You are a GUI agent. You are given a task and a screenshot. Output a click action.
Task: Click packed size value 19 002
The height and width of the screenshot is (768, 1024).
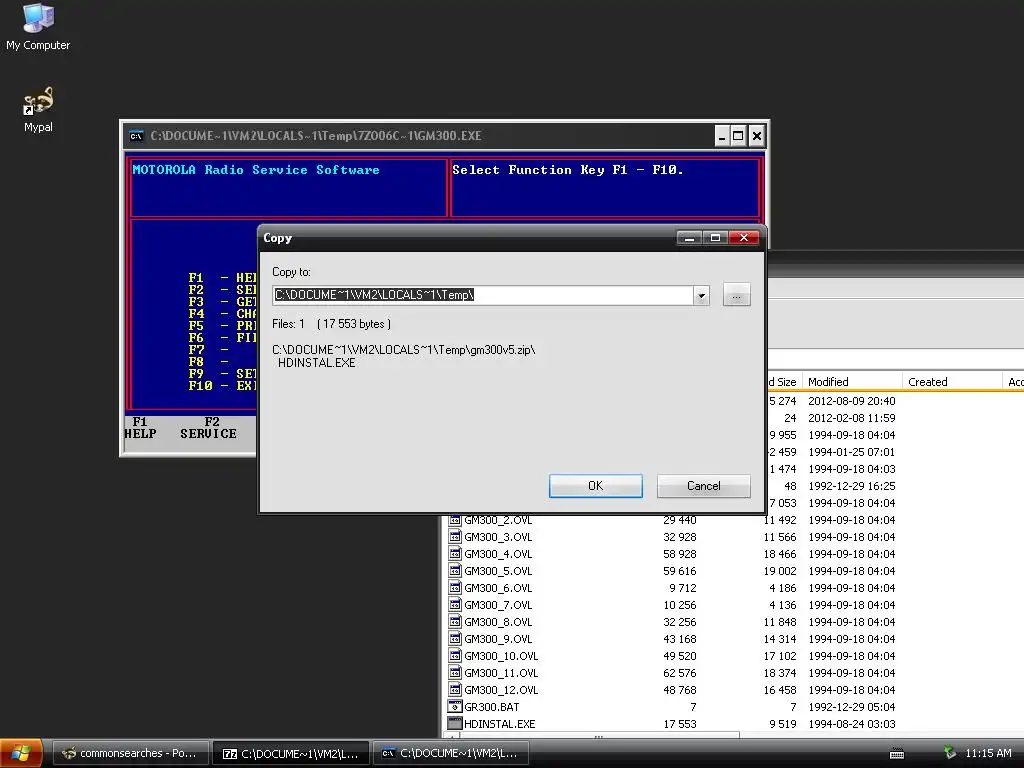point(780,571)
